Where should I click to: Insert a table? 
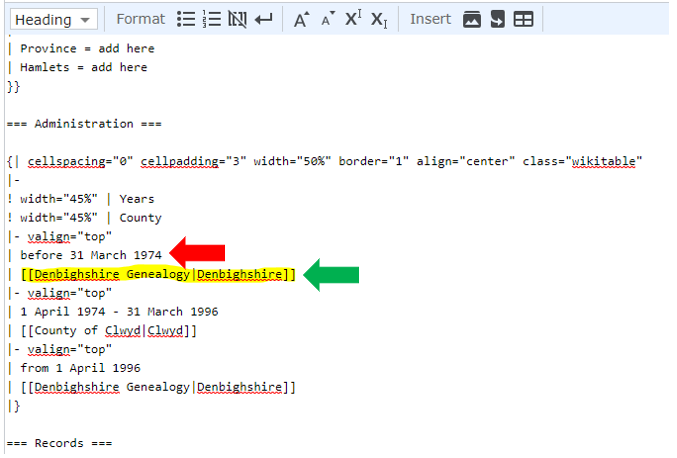click(x=523, y=19)
